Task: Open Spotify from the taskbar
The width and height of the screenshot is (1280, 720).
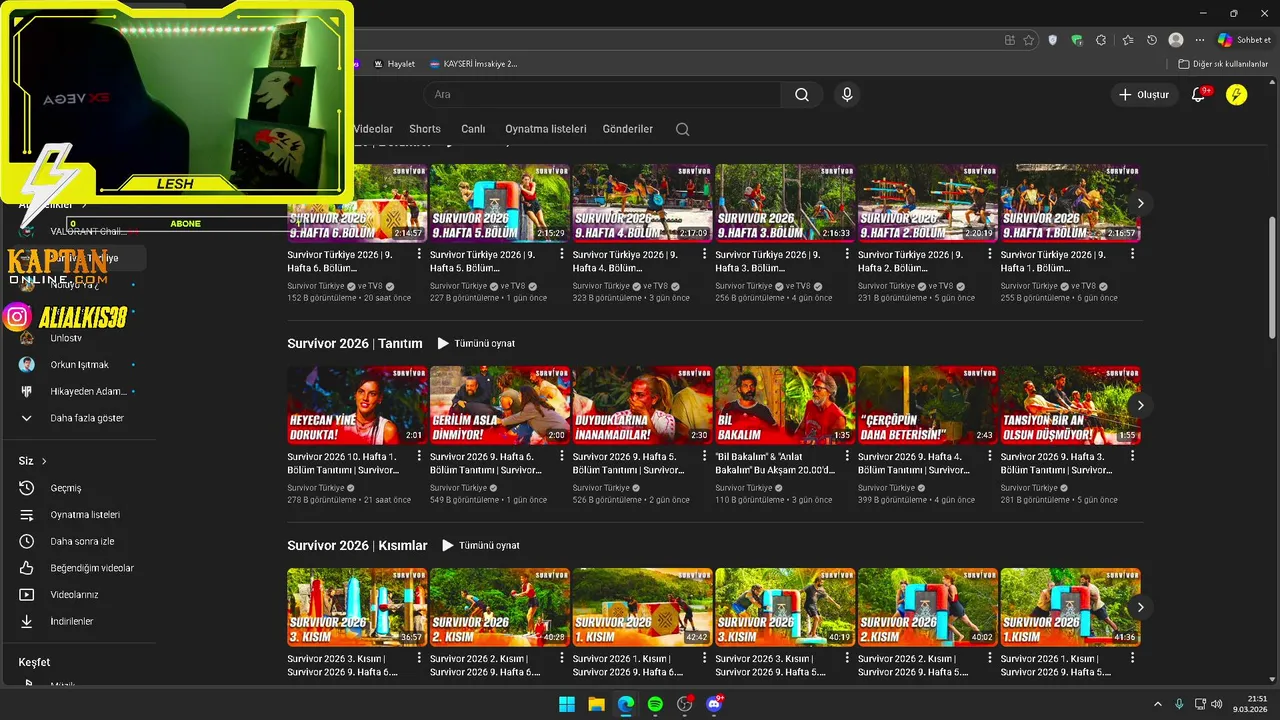Action: 655,704
